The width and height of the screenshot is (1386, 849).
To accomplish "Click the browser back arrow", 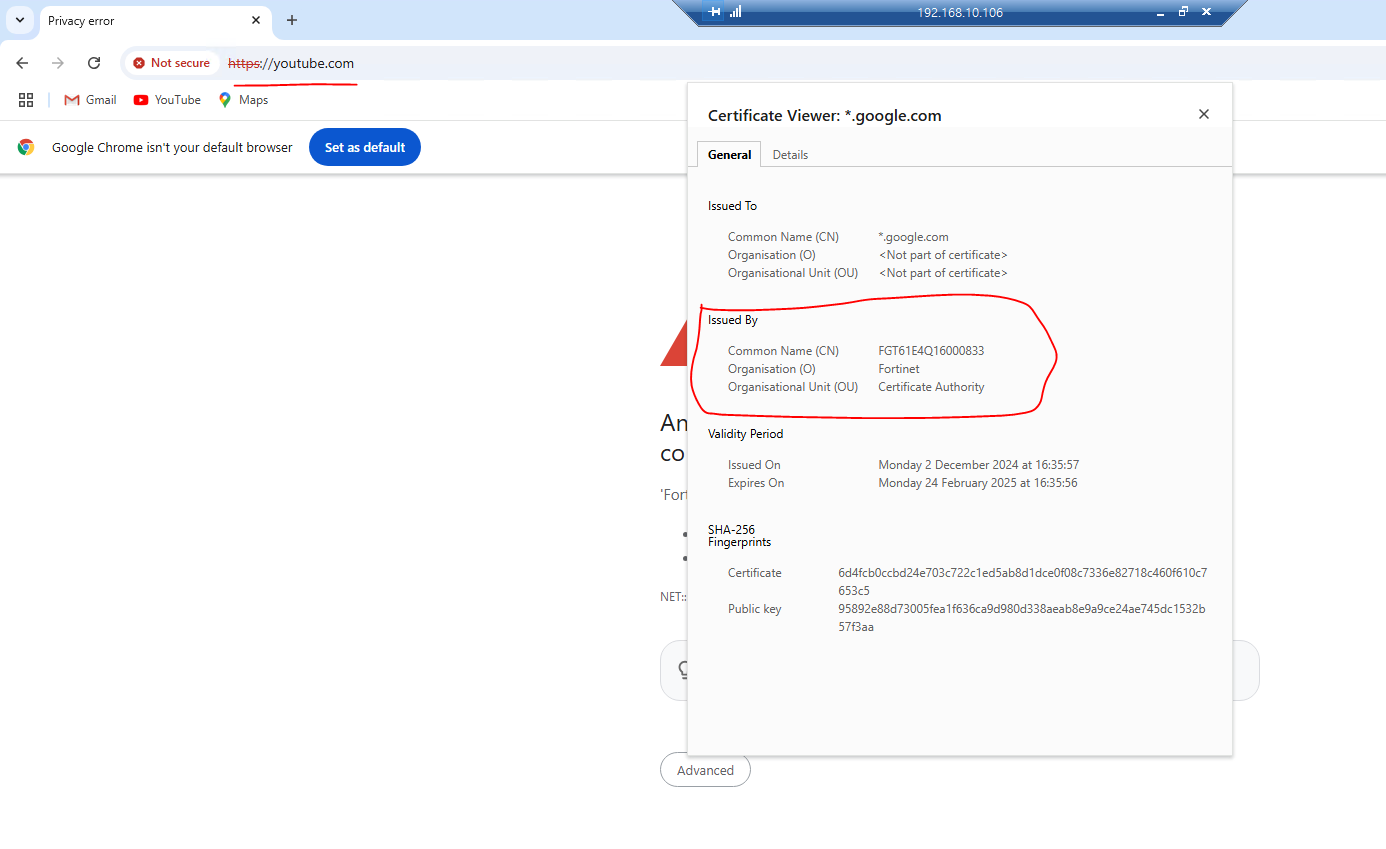I will [22, 63].
